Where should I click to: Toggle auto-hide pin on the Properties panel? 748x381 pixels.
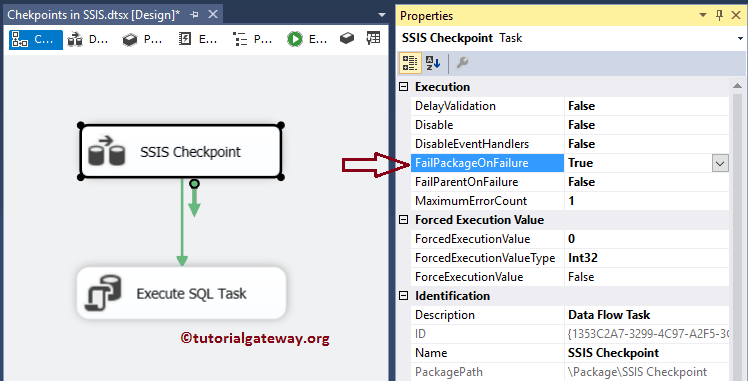tap(720, 15)
